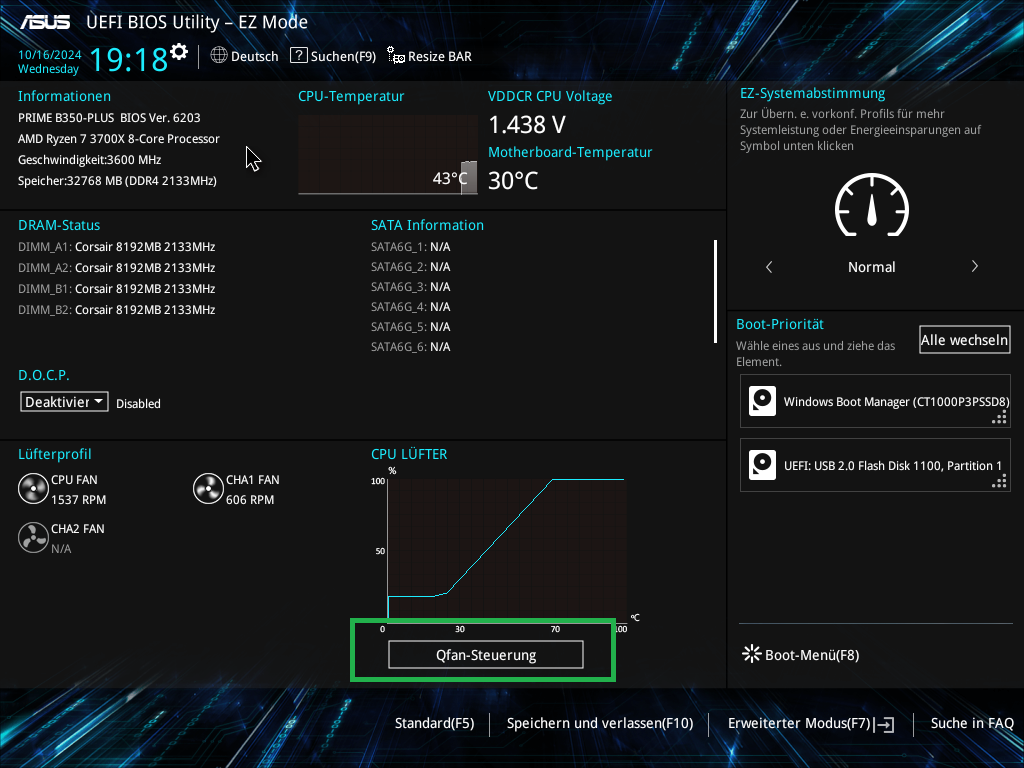Viewport: 1024px width, 768px height.
Task: Click the question mark search icon
Action: 298,56
